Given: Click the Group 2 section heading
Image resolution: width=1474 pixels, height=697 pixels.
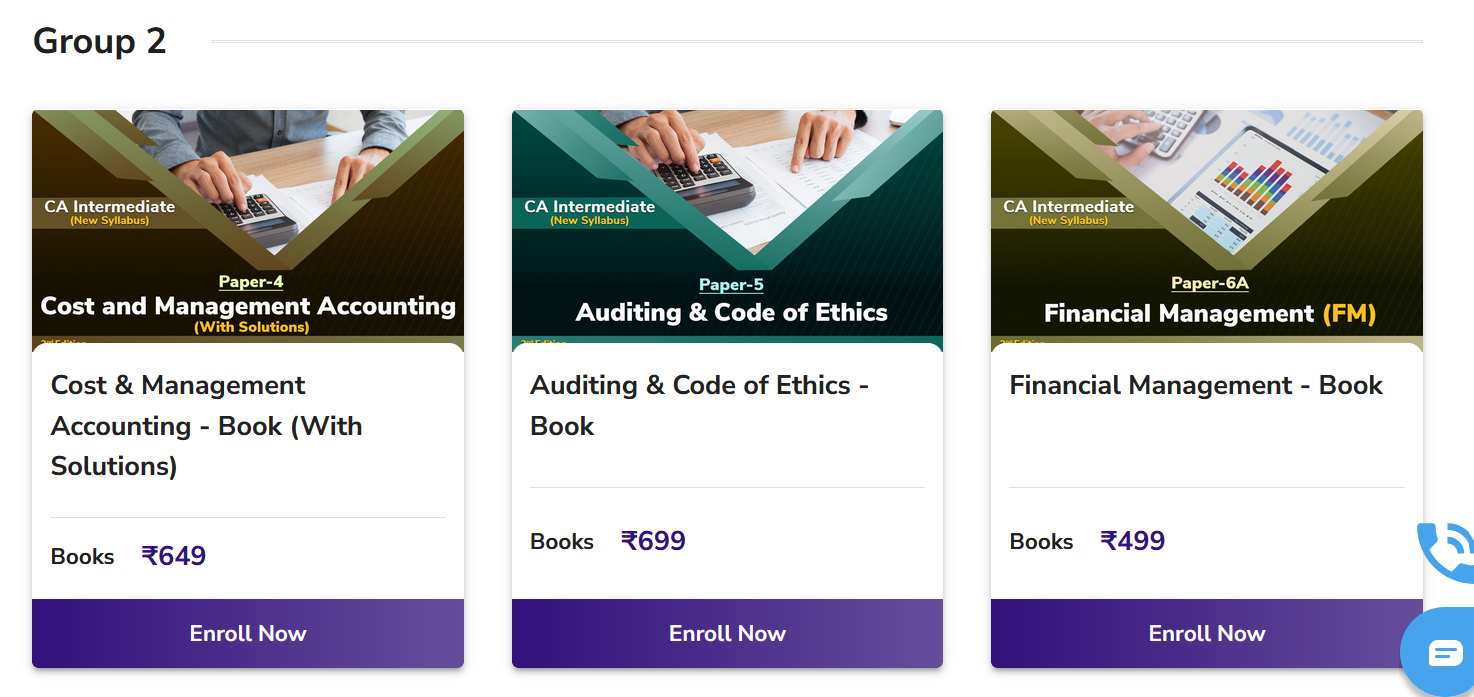Looking at the screenshot, I should tap(99, 41).
